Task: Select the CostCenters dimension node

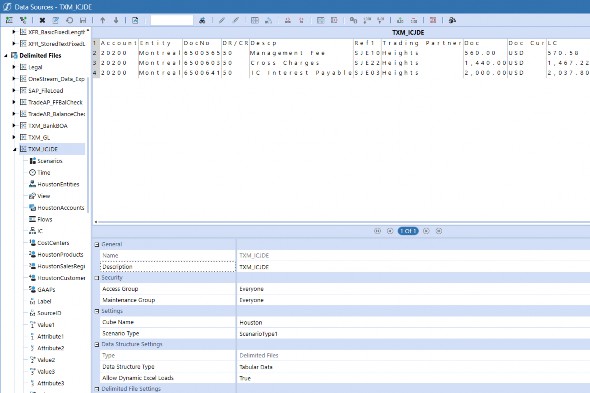Action: pos(49,243)
